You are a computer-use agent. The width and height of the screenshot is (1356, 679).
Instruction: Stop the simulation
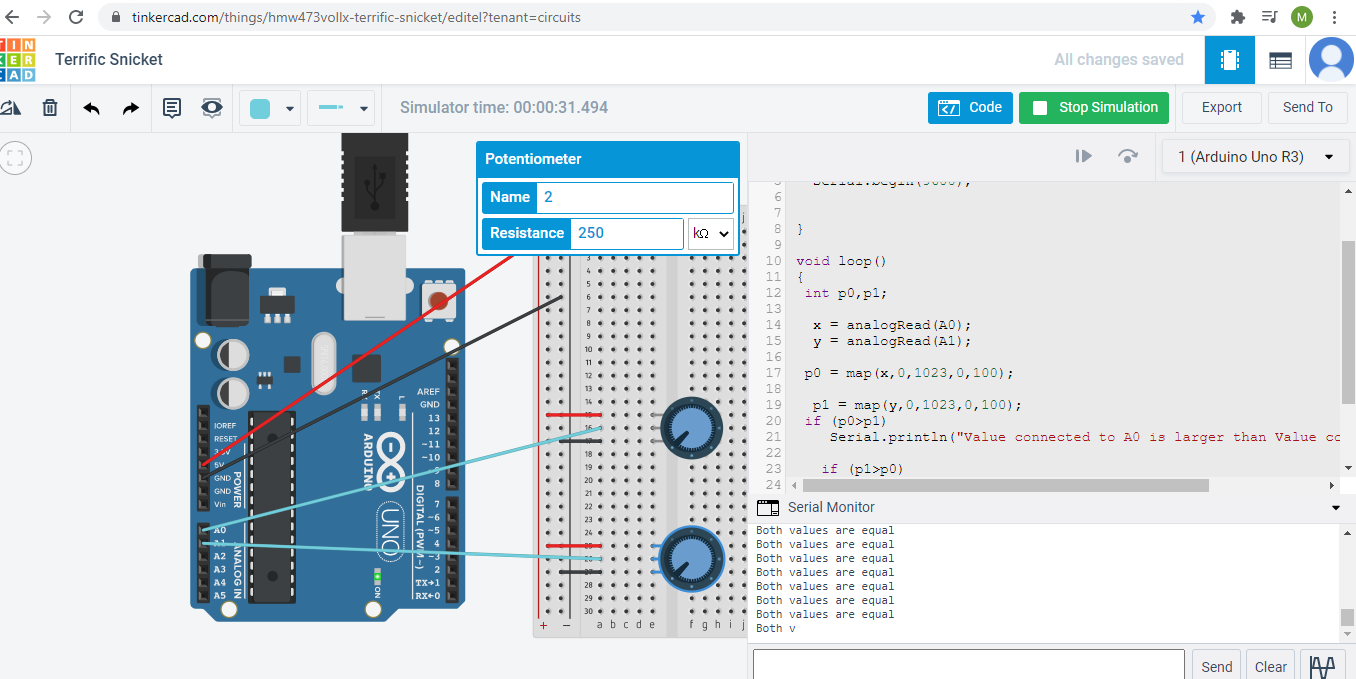(1094, 108)
